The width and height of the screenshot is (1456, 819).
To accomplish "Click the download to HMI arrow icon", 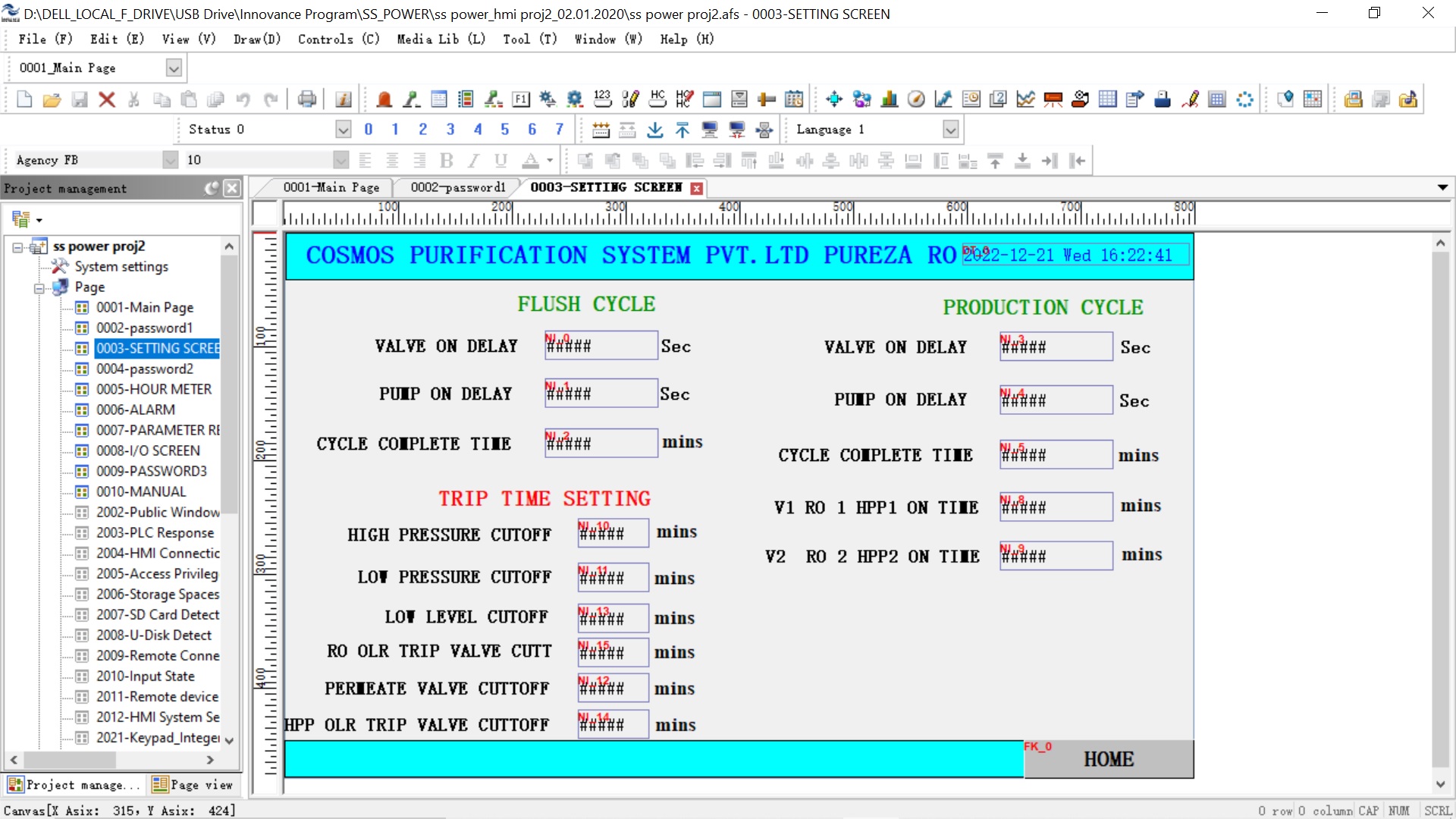I will [x=655, y=130].
